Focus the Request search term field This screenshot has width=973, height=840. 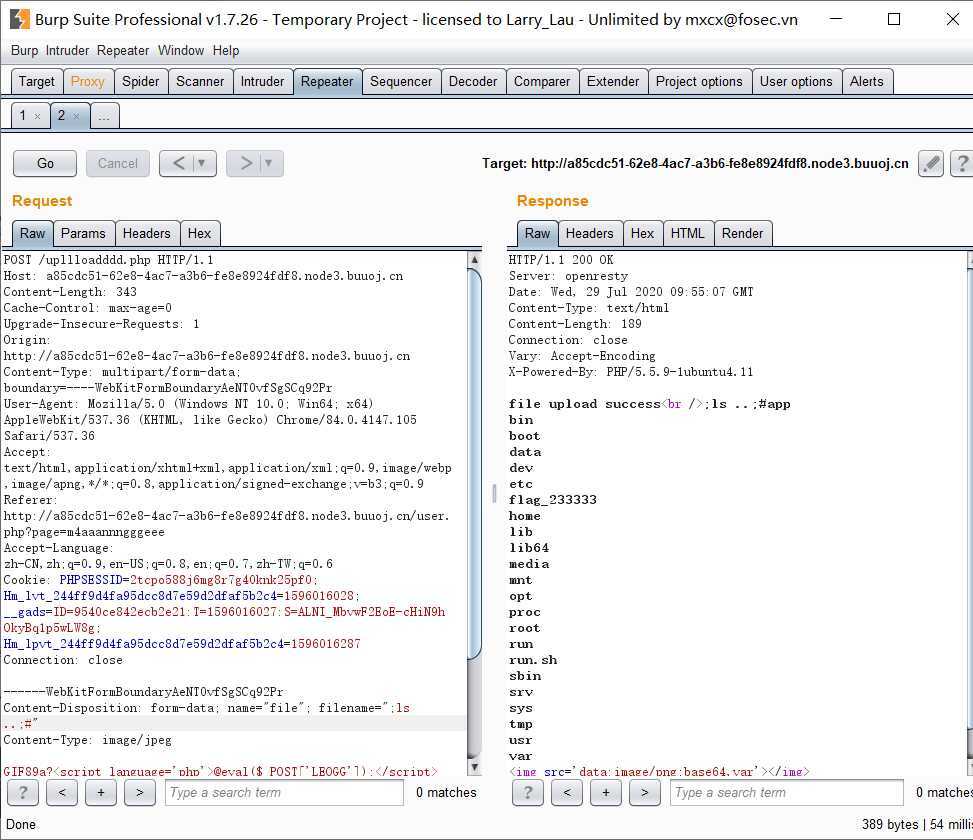coord(284,792)
